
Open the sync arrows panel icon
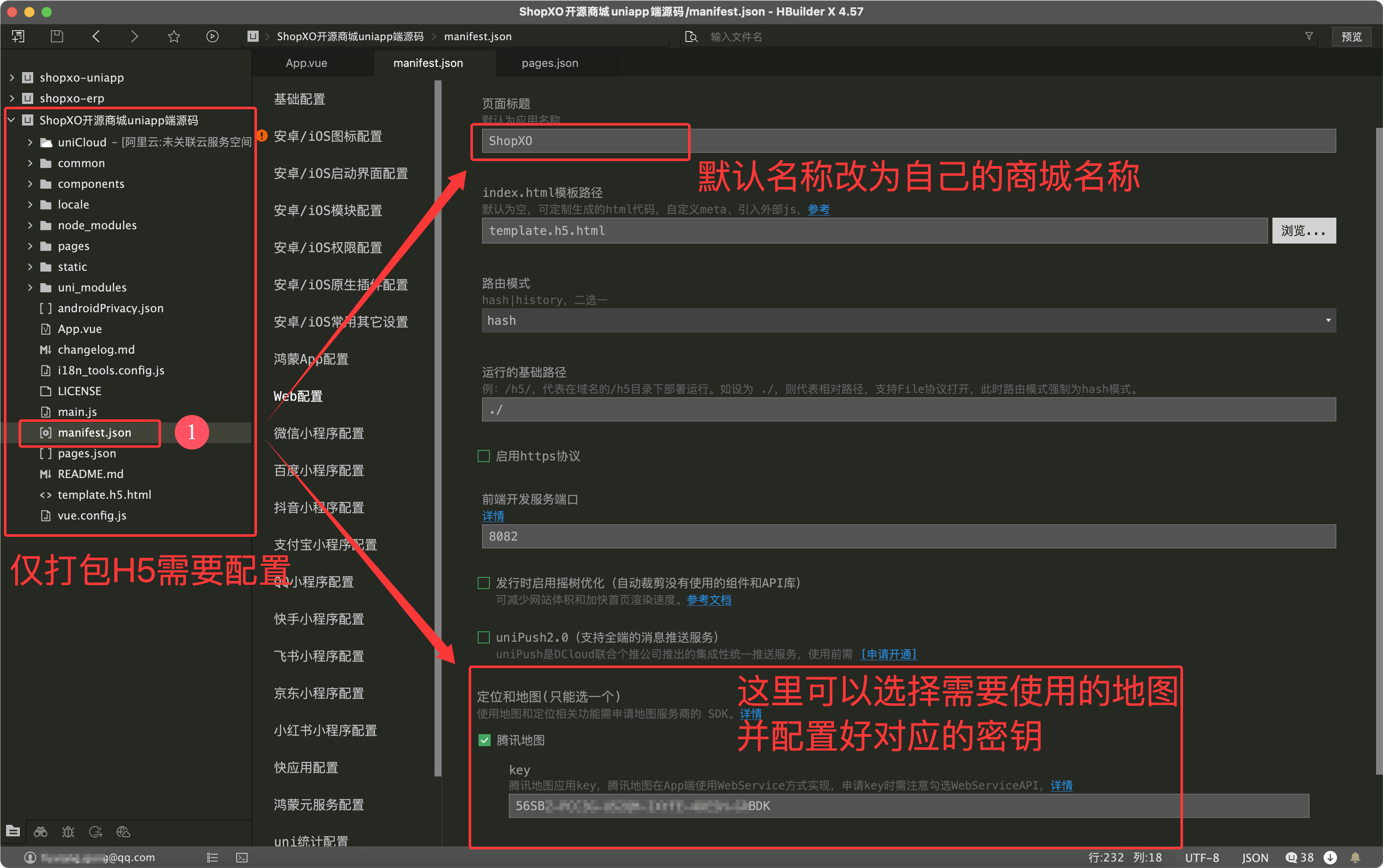coord(96,831)
